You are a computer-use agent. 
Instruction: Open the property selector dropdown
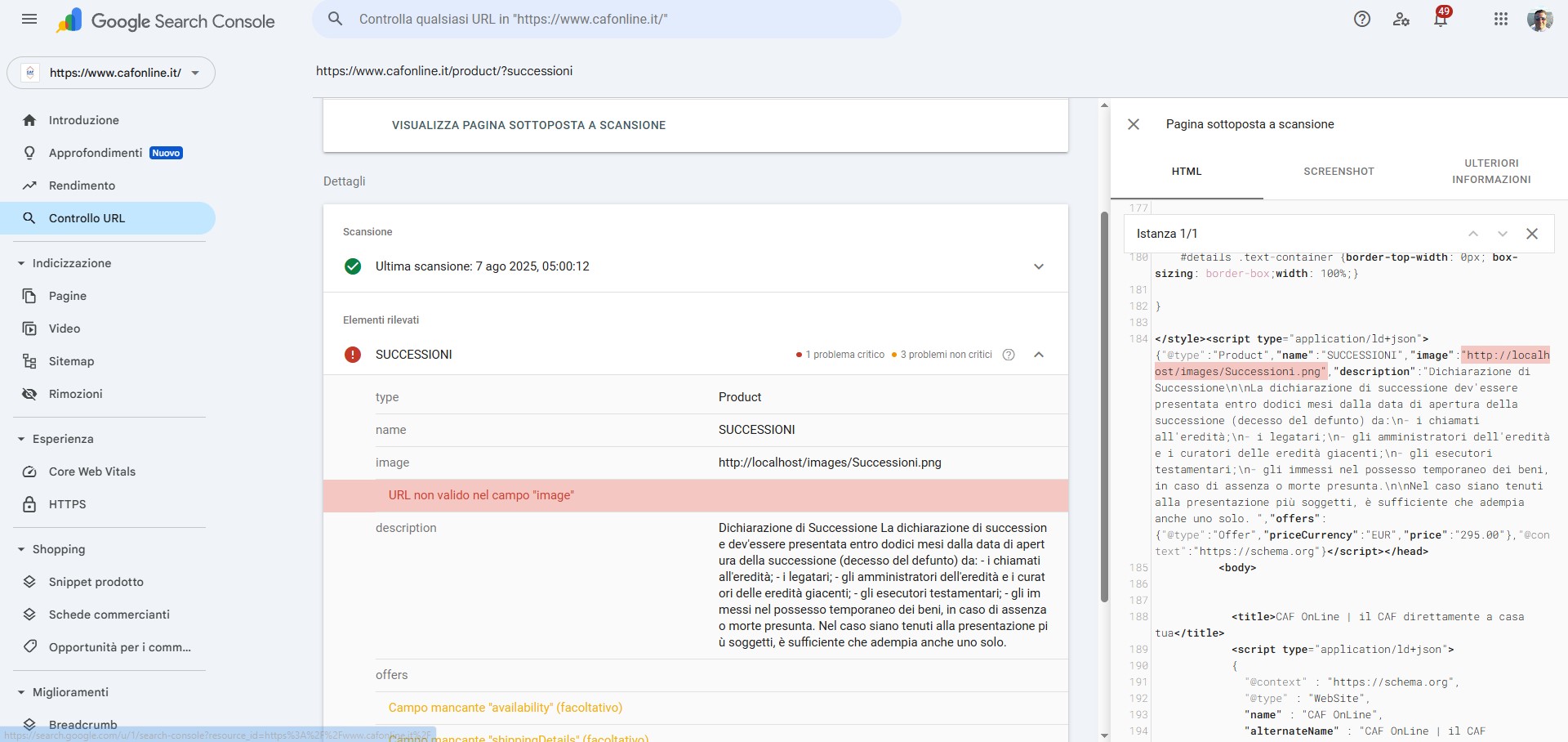(x=111, y=73)
